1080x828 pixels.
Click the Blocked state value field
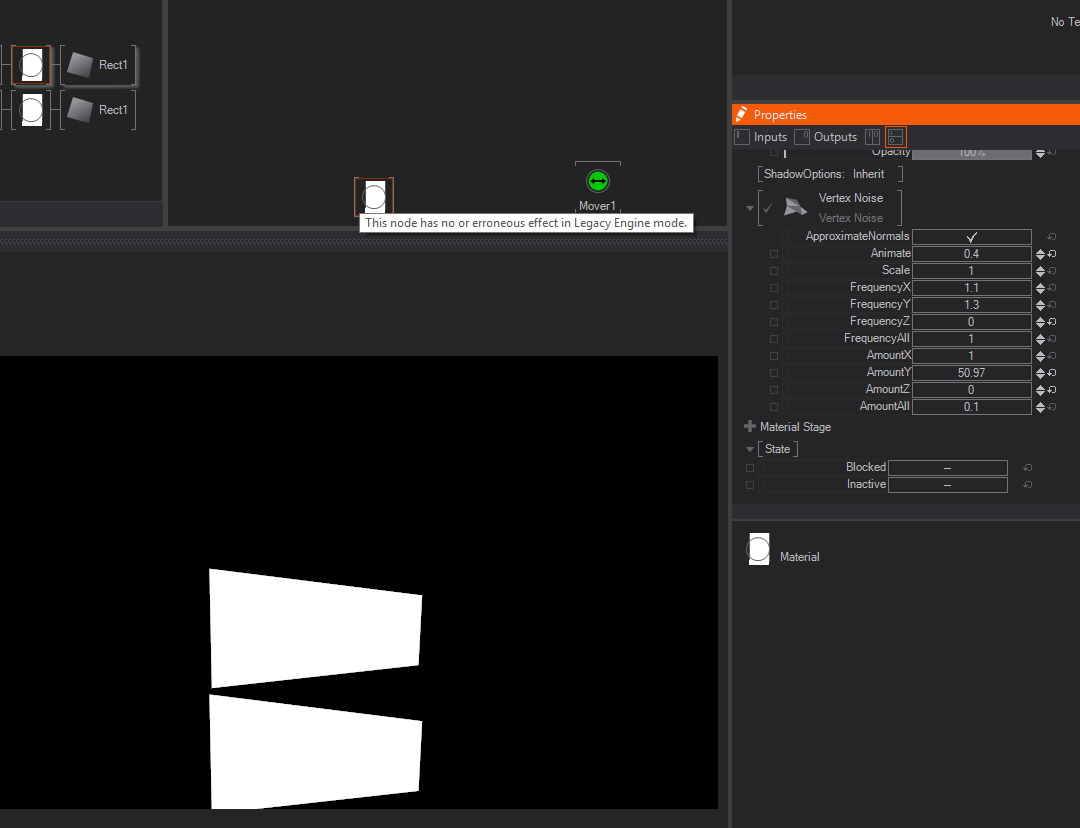pos(947,468)
